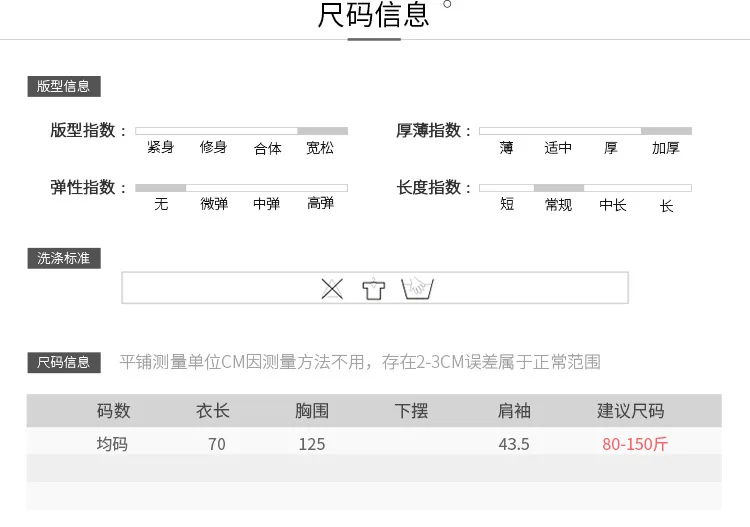Click the washing symbols box
The width and height of the screenshot is (750, 527).
click(375, 287)
